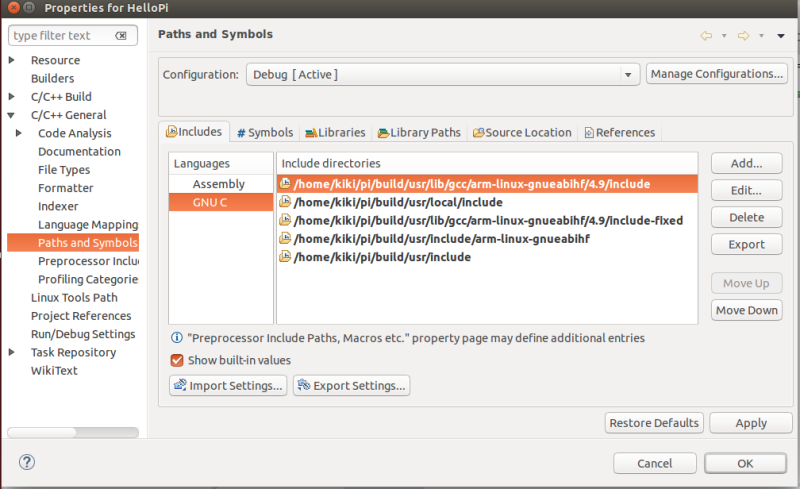Image resolution: width=800 pixels, height=489 pixels.
Task: Click the Move Down button
Action: pos(746,310)
